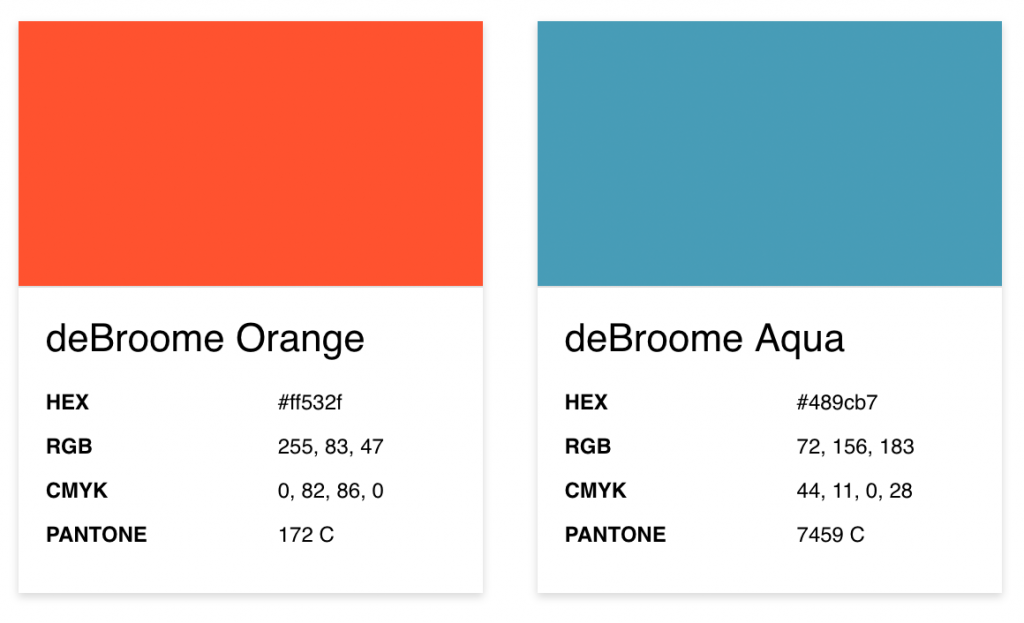
Task: Click the PANTONE label in Aqua card
Action: click(x=615, y=535)
